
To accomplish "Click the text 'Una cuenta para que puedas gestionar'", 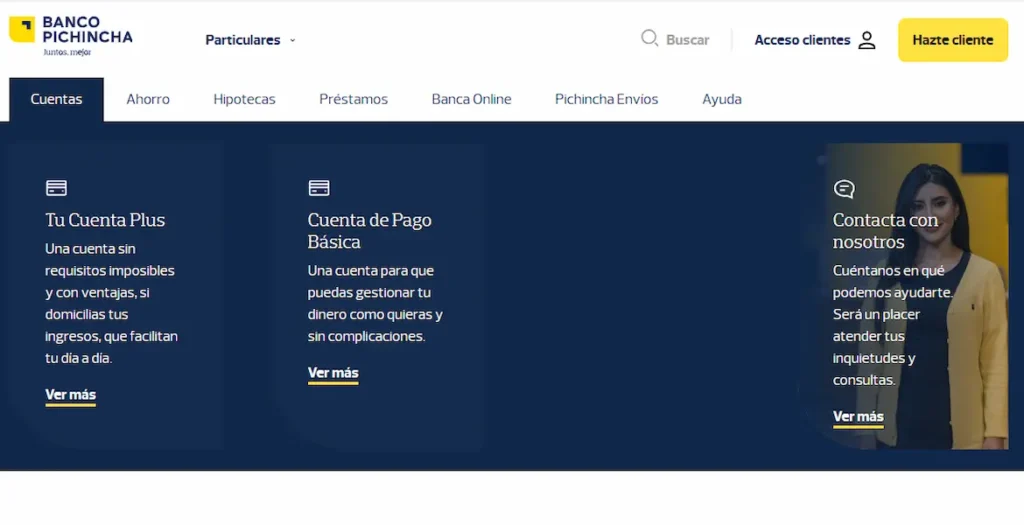I will tap(370, 281).
